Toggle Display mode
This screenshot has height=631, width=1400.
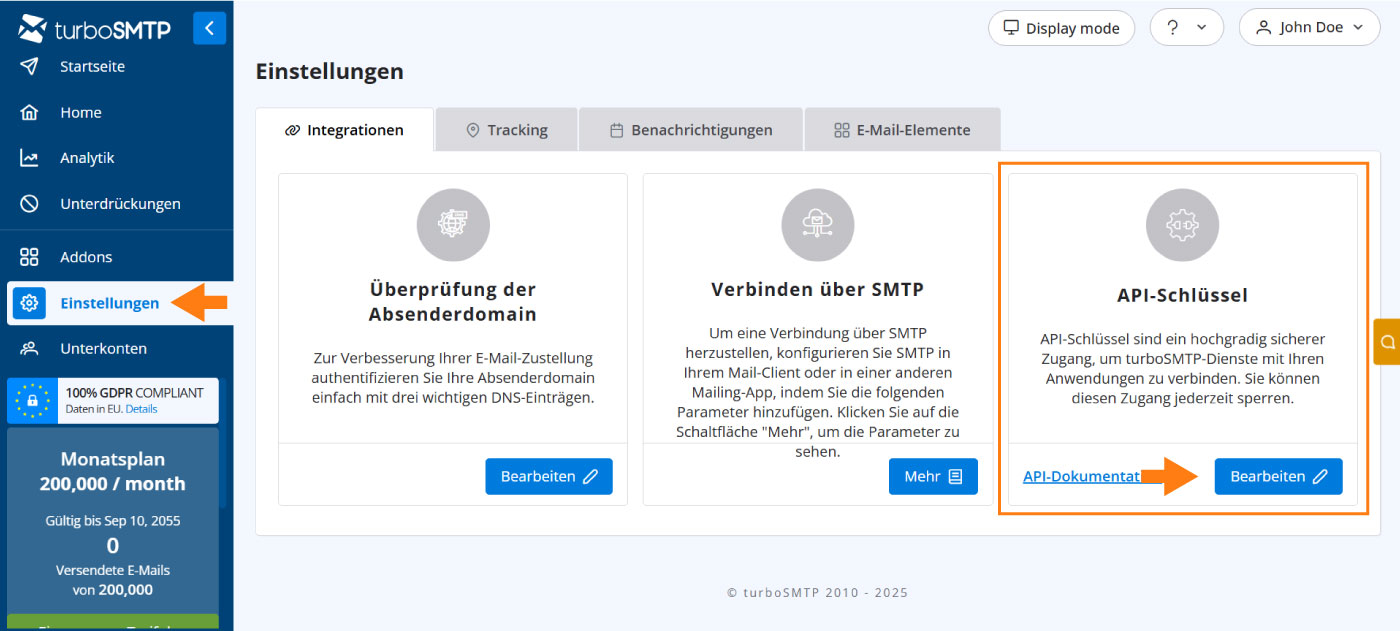(x=1061, y=28)
